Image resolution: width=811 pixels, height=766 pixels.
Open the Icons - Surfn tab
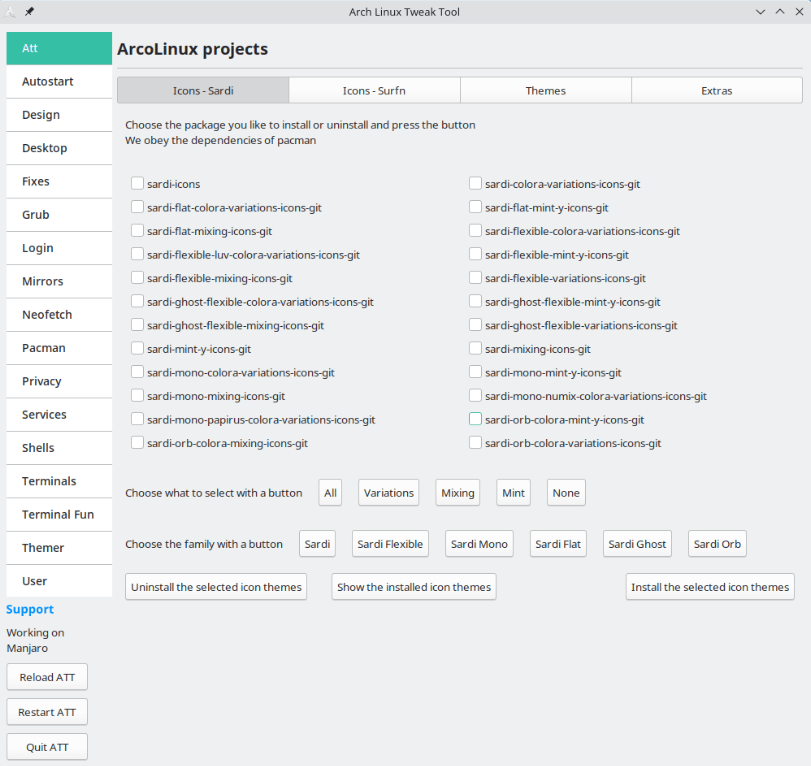pos(374,91)
